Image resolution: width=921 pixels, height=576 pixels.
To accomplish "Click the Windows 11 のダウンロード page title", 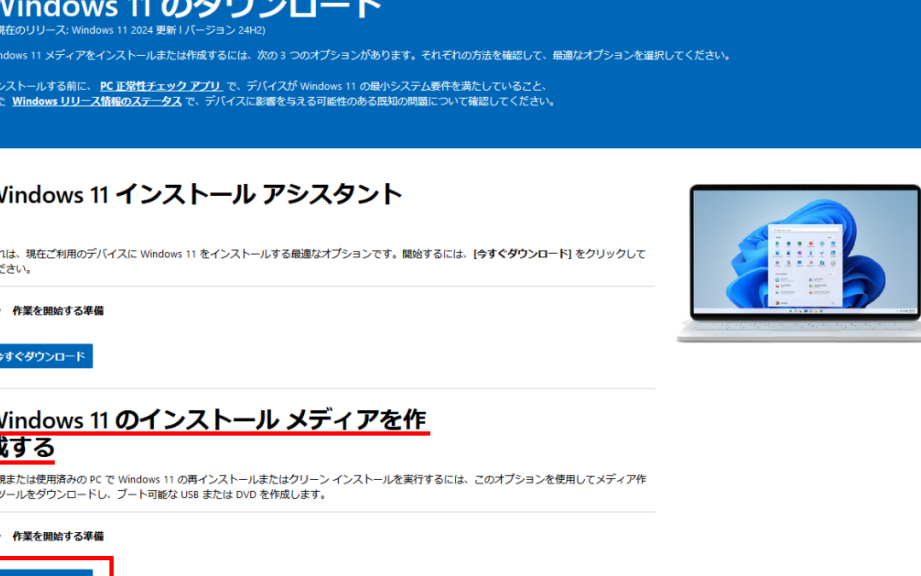I will pos(190,8).
